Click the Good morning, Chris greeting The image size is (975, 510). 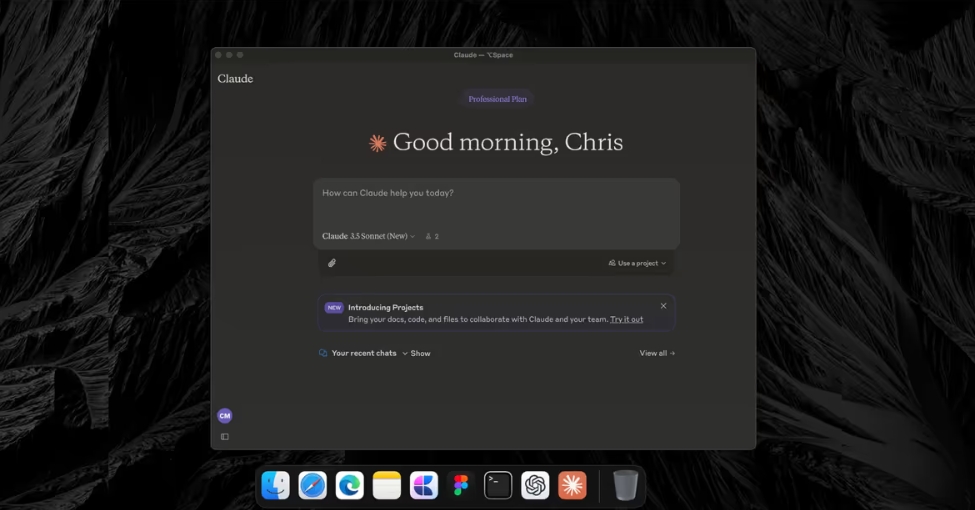point(508,142)
